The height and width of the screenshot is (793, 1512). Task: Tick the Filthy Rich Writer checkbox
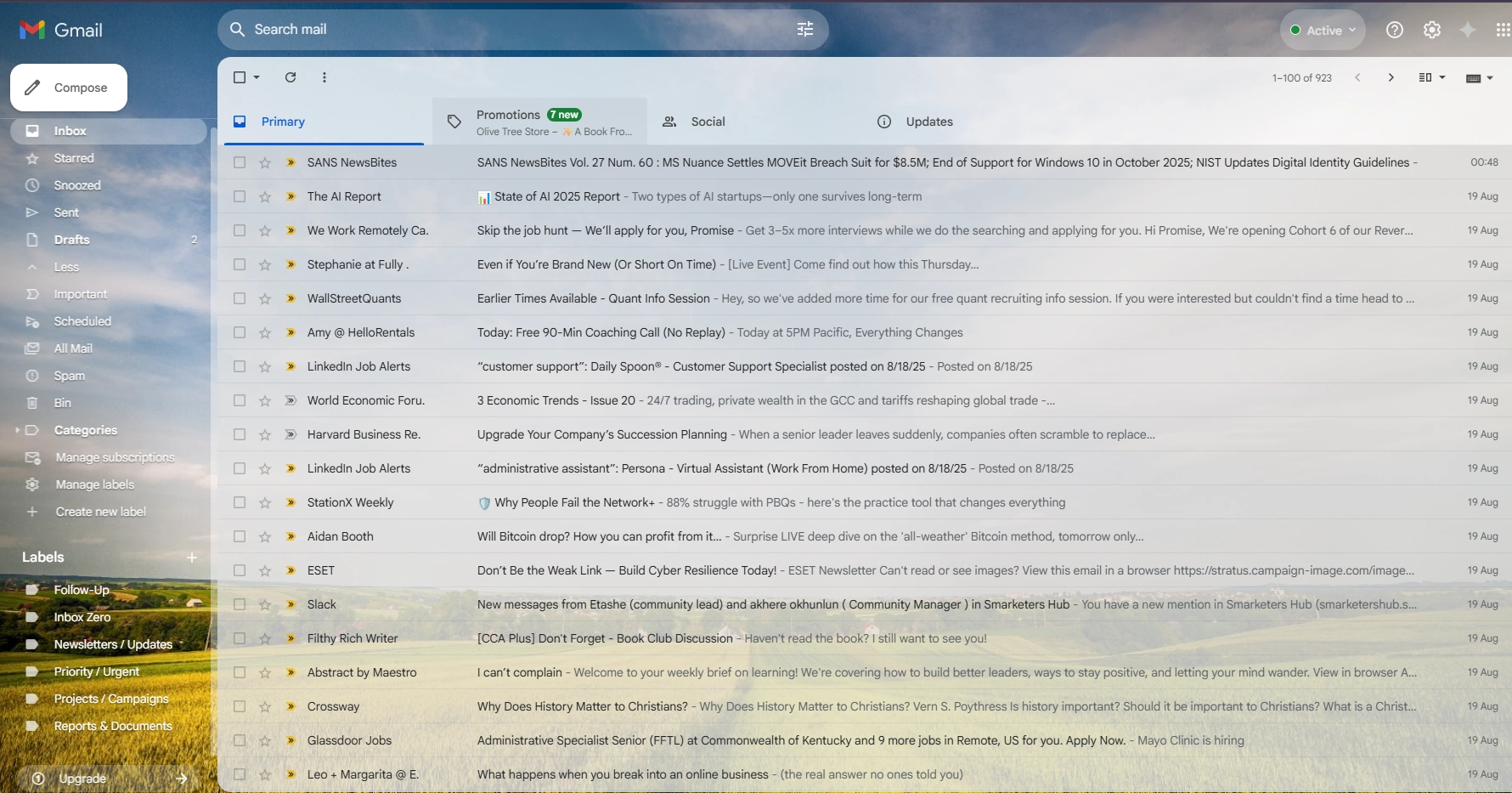tap(240, 638)
